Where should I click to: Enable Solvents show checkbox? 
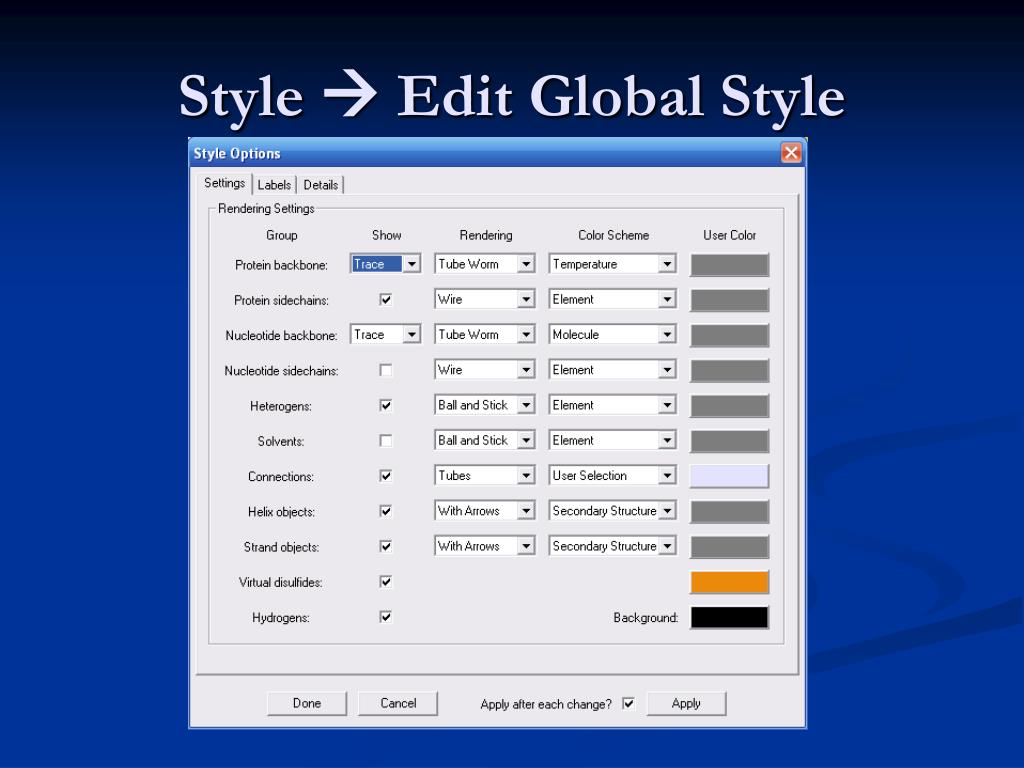click(x=386, y=441)
